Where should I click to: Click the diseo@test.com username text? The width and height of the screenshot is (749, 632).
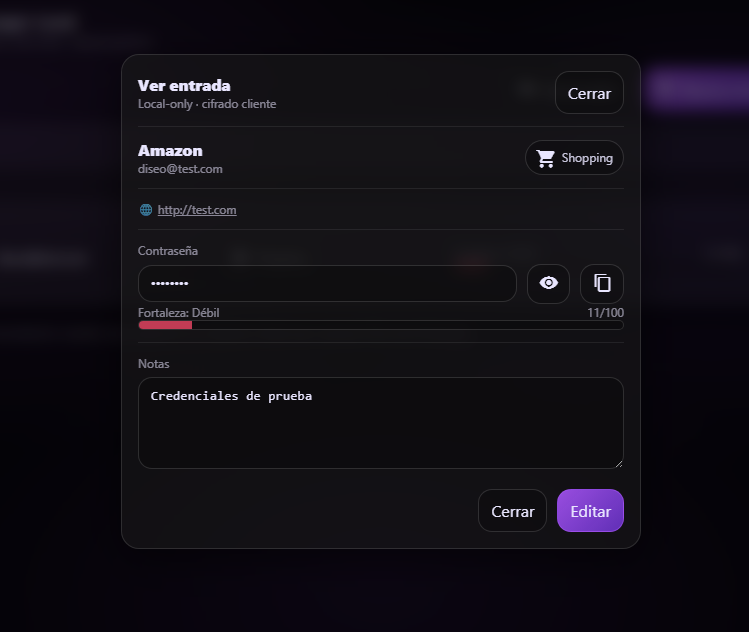(x=180, y=169)
